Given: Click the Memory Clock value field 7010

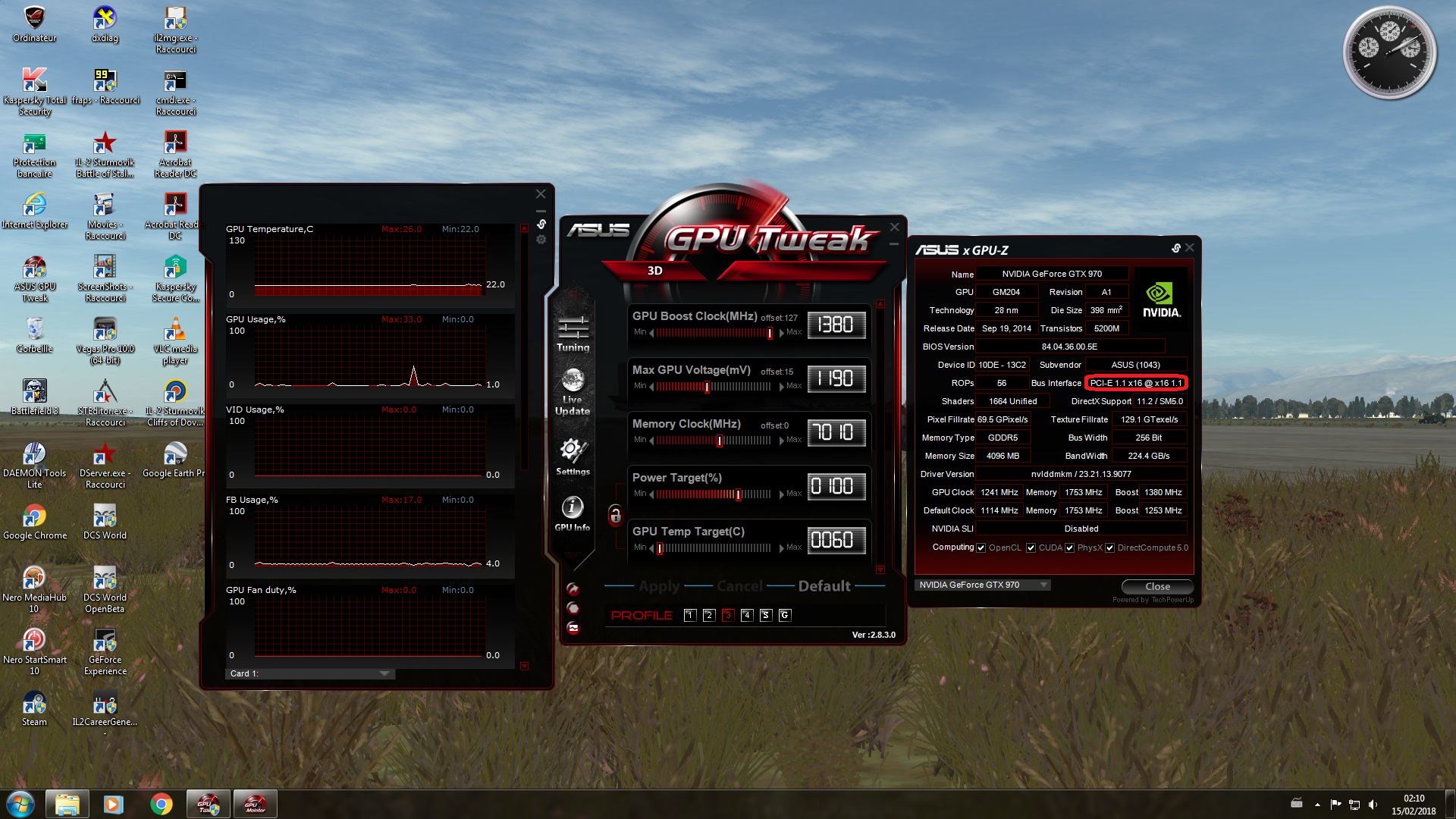Looking at the screenshot, I should point(836,432).
